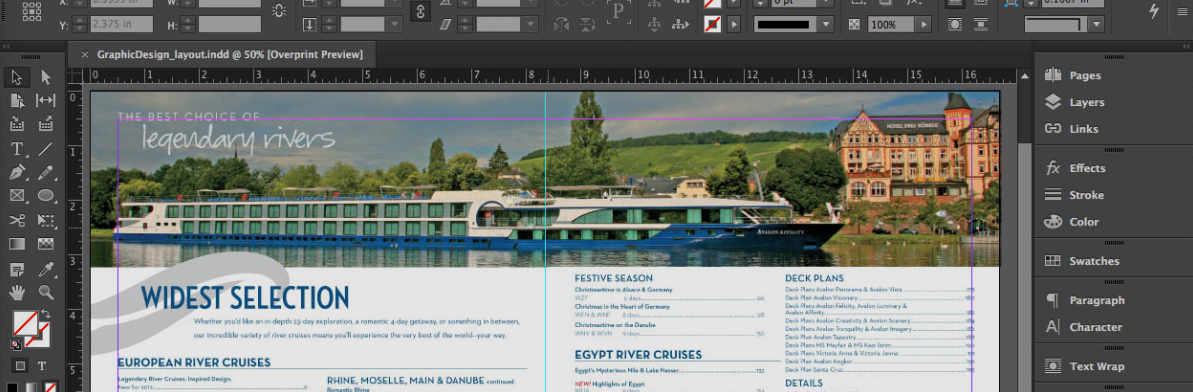
Task: Select the Page tool
Action: (17, 100)
